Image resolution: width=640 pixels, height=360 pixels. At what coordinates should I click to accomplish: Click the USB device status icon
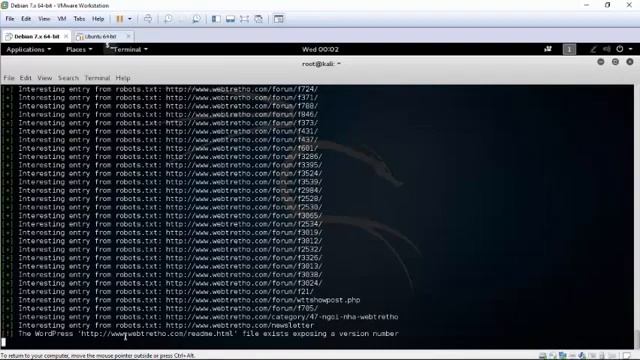tap(573, 356)
